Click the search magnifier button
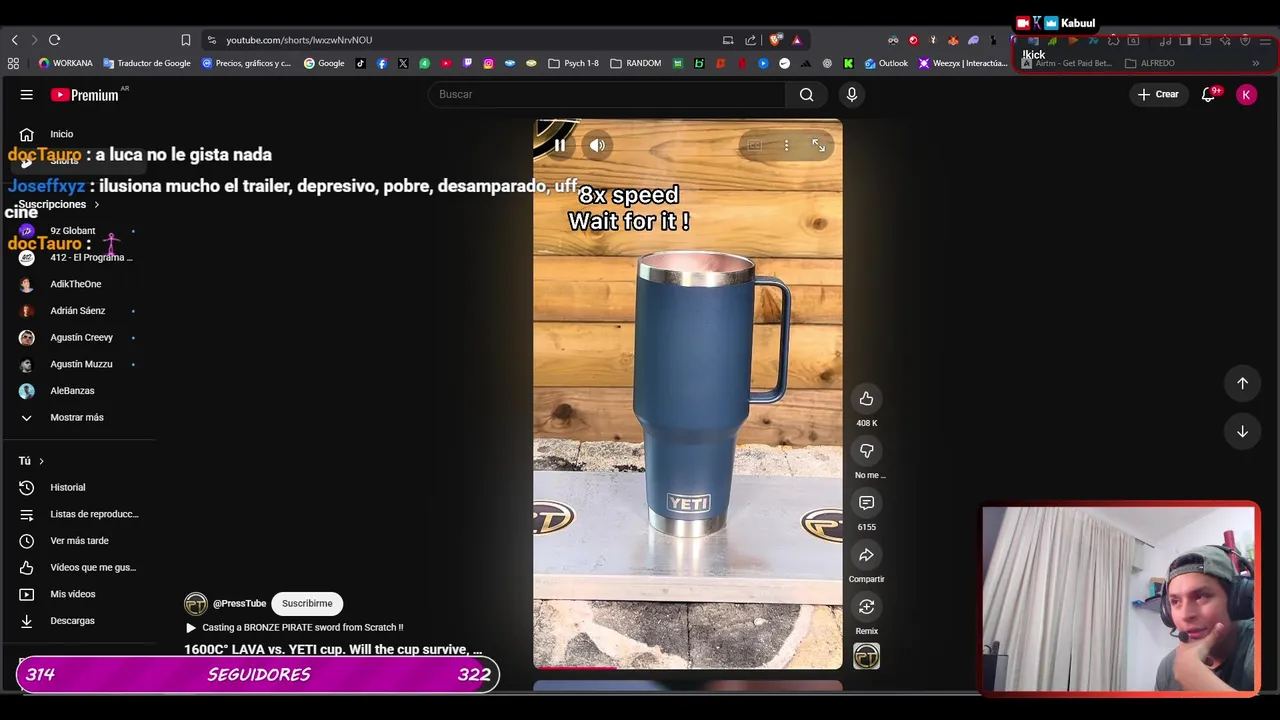The height and width of the screenshot is (720, 1280). pyautogui.click(x=806, y=95)
